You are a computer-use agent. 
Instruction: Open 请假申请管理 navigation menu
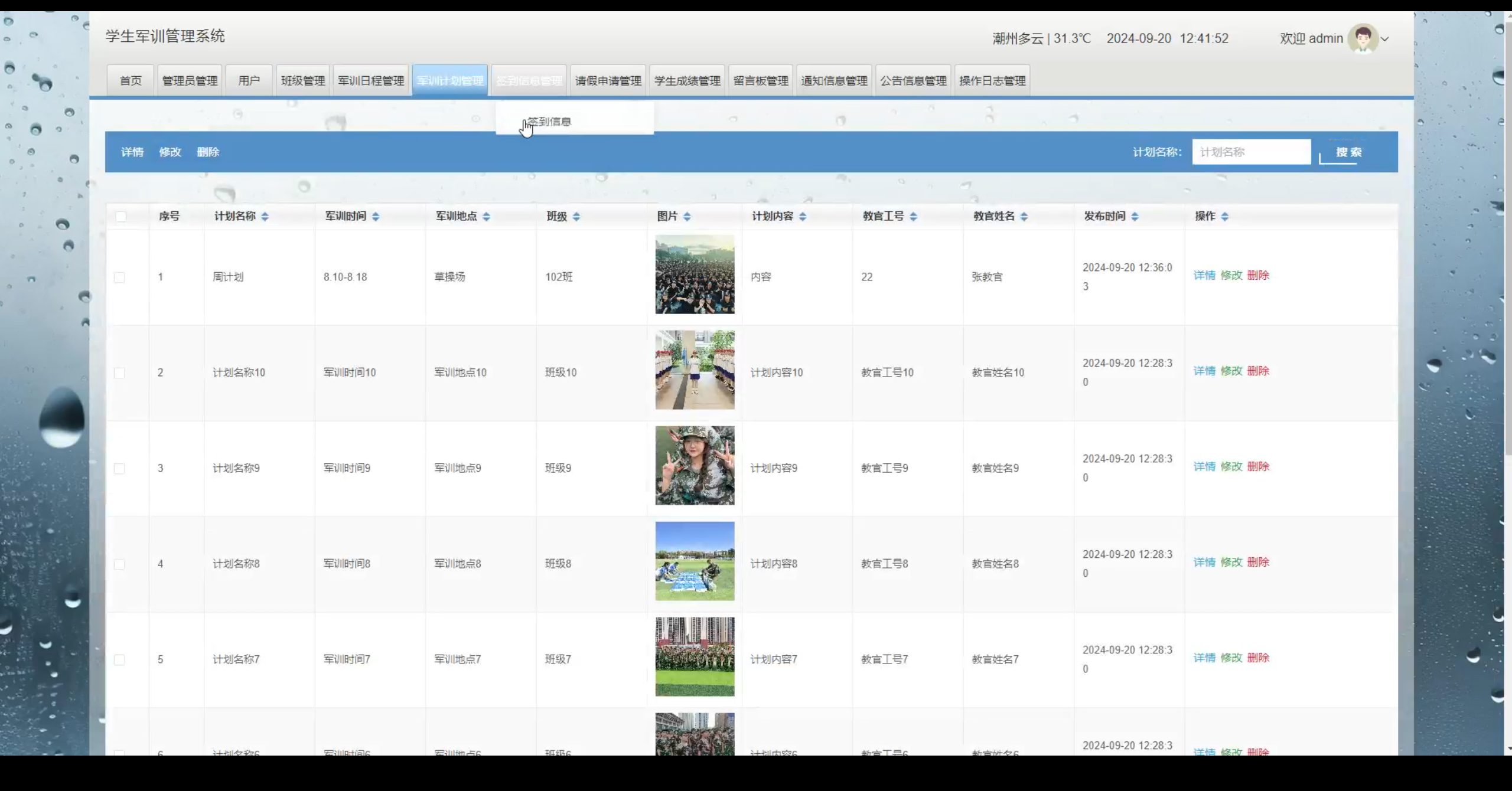click(608, 81)
